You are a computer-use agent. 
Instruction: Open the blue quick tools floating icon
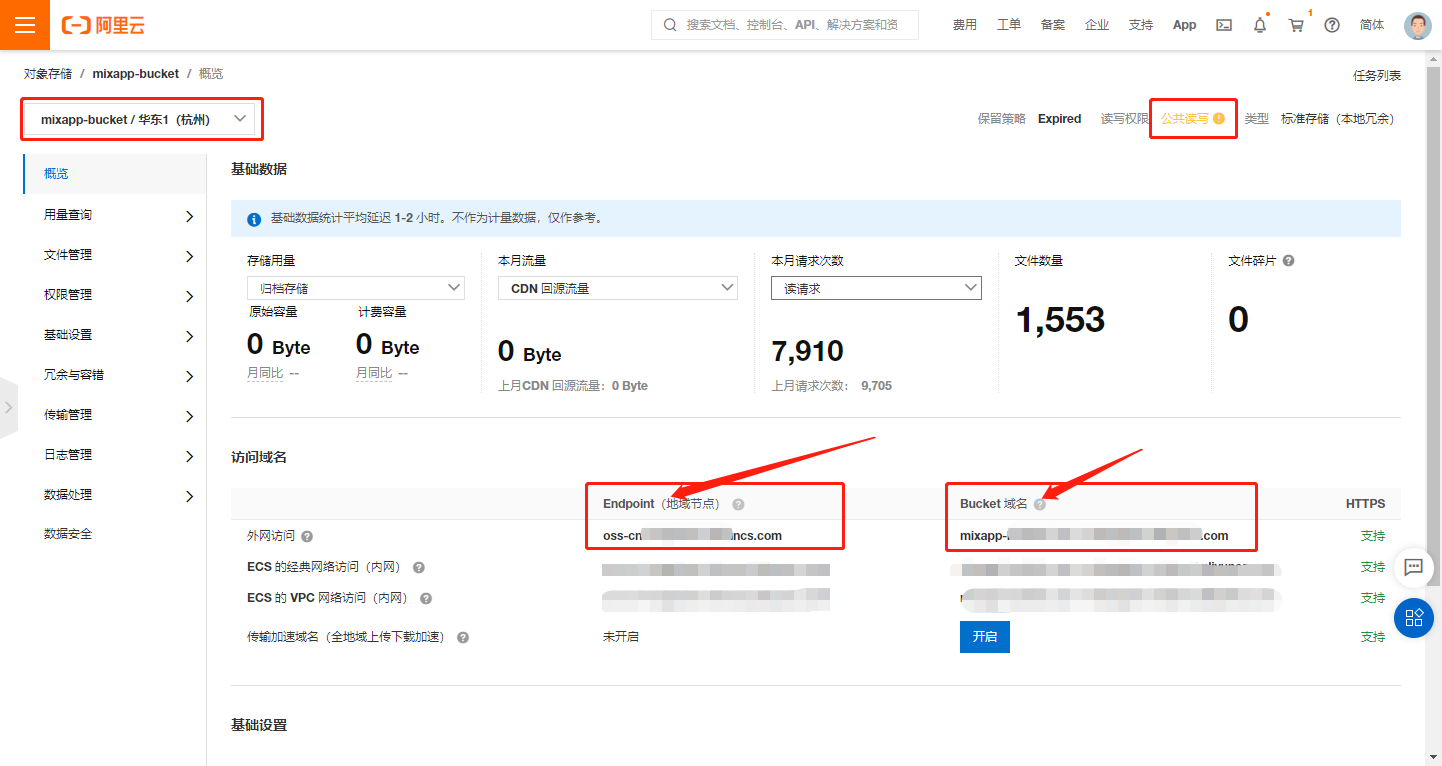point(1413,617)
